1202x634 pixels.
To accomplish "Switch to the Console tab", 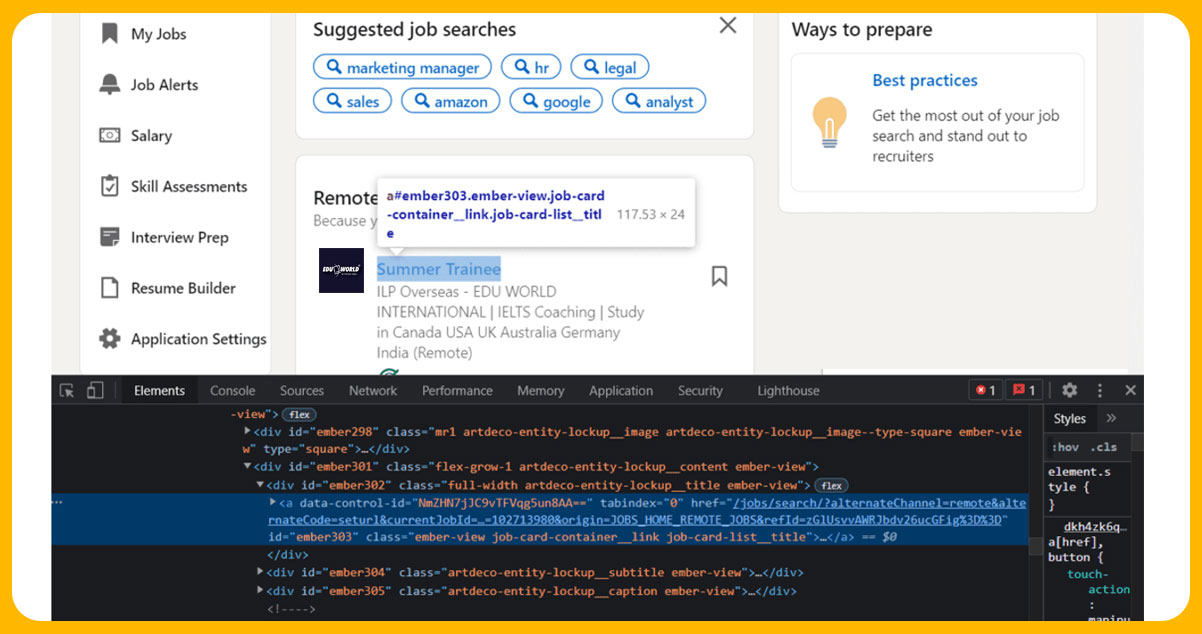I will (232, 391).
